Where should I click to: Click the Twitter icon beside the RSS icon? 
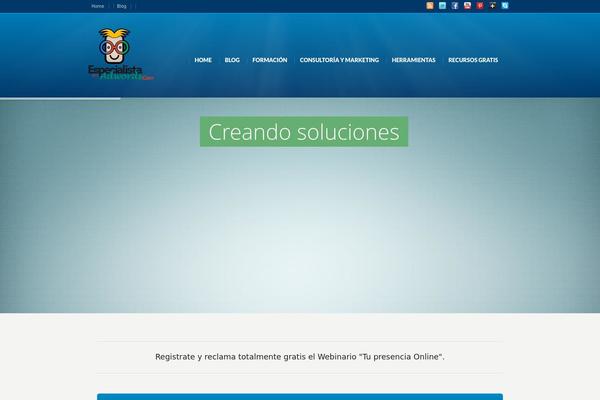click(x=442, y=6)
